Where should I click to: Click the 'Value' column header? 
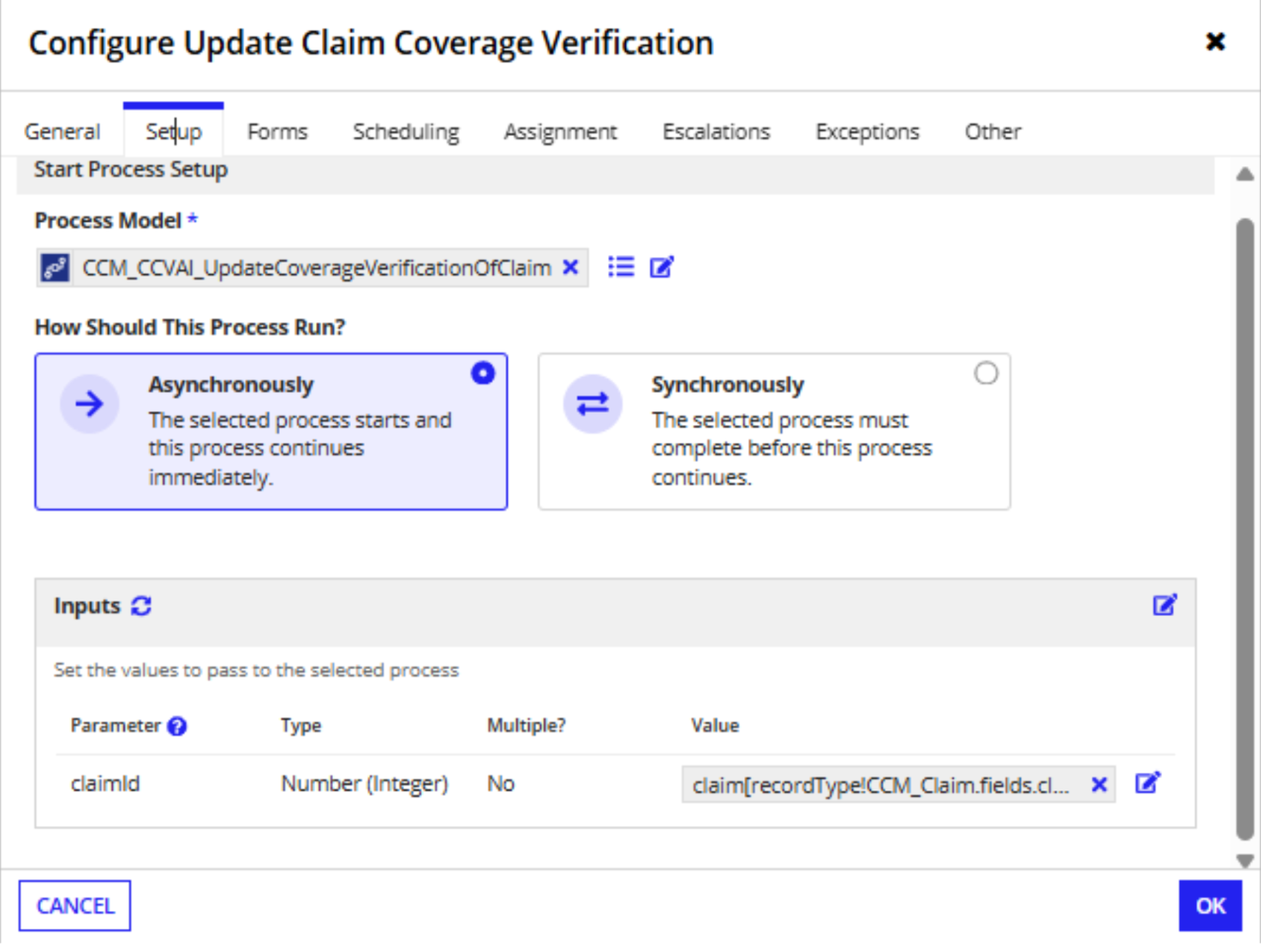click(x=715, y=726)
